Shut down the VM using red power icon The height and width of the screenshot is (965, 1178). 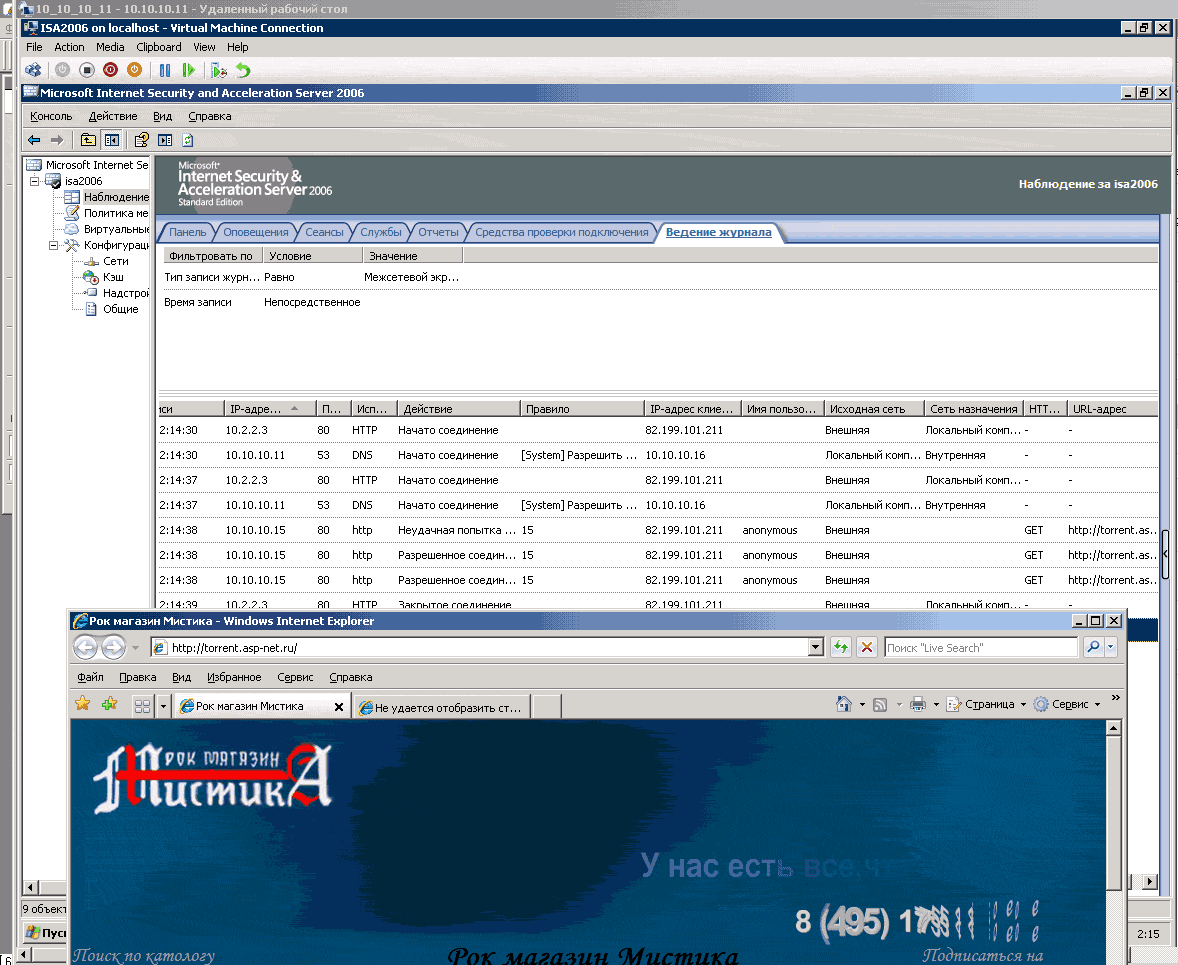pos(110,70)
